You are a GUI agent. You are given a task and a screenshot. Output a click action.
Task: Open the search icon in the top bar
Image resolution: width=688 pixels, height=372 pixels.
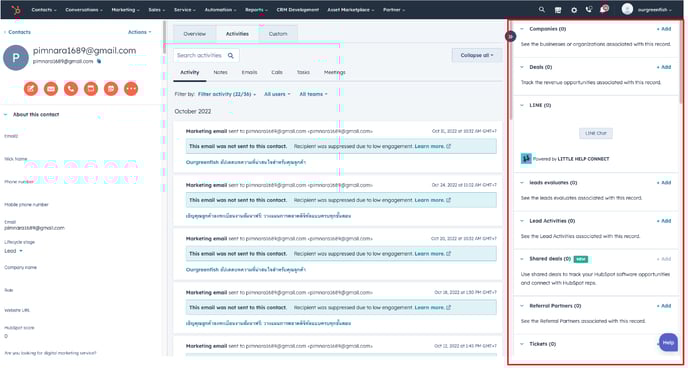coord(542,10)
